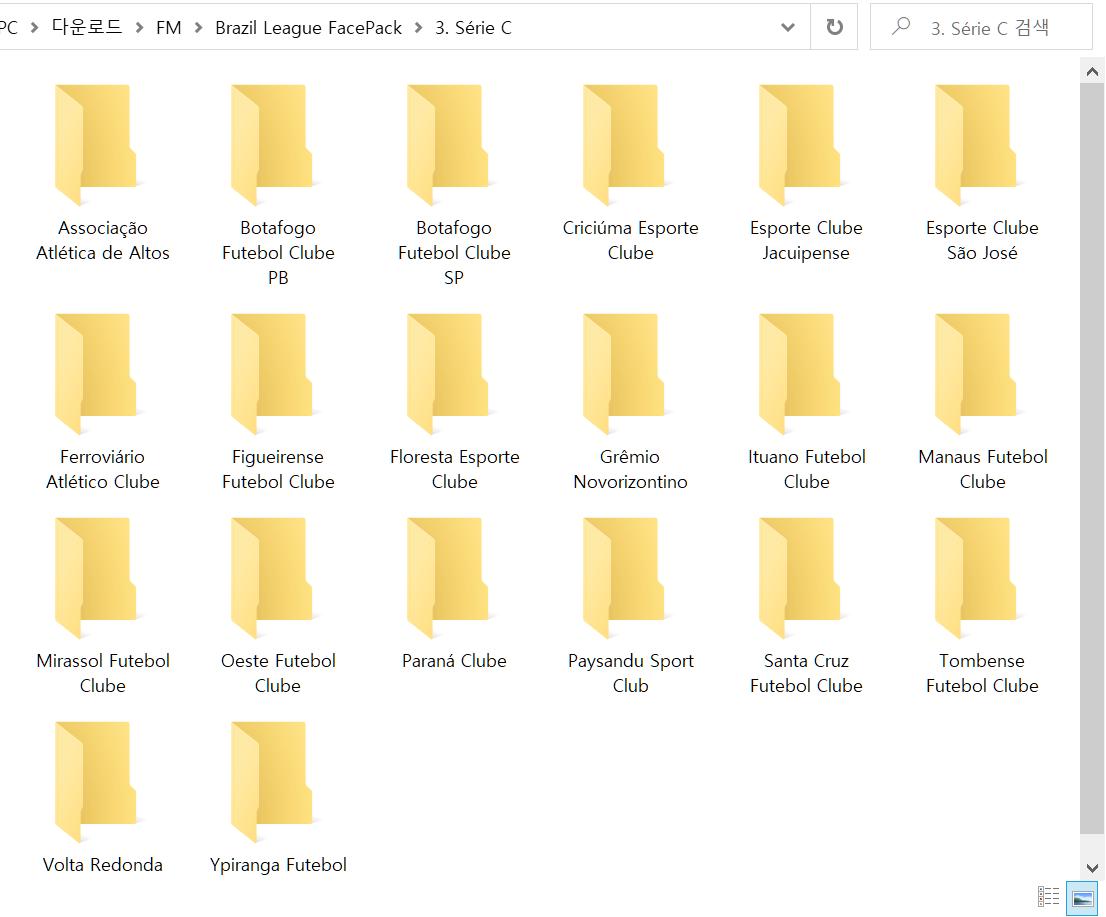The height and width of the screenshot is (917, 1106).
Task: Click the Floresta Esporte Clube name text
Action: point(454,469)
